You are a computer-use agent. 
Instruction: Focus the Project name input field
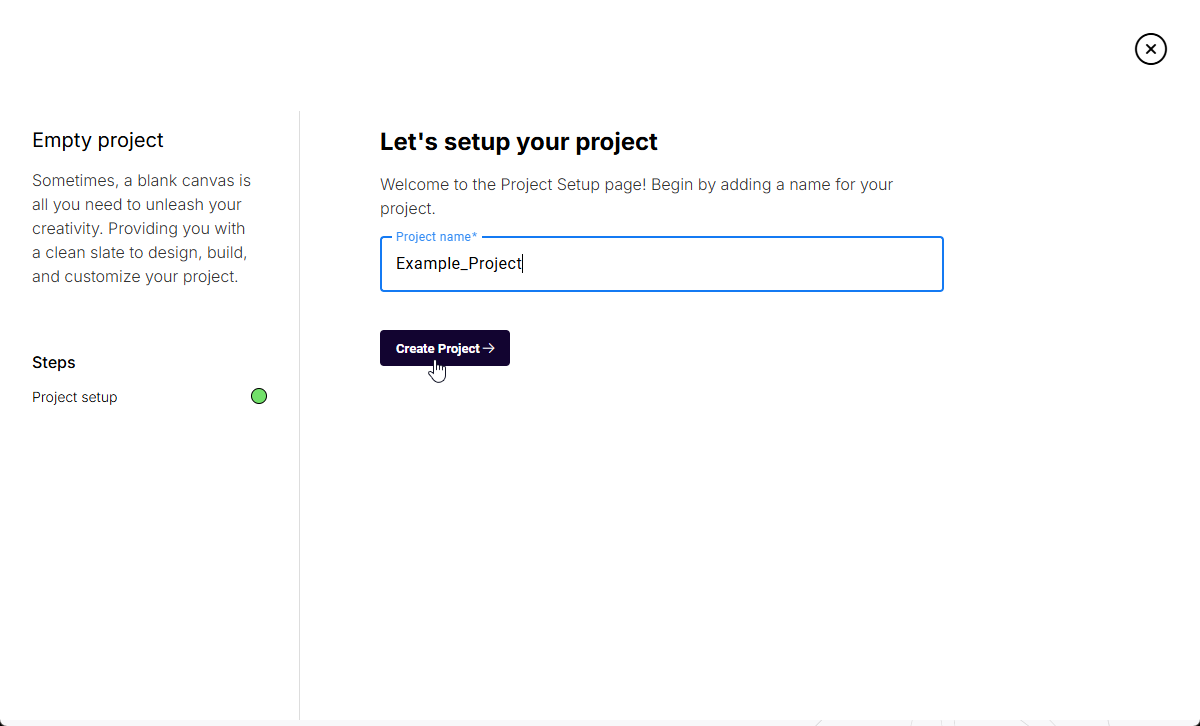pyautogui.click(x=660, y=264)
